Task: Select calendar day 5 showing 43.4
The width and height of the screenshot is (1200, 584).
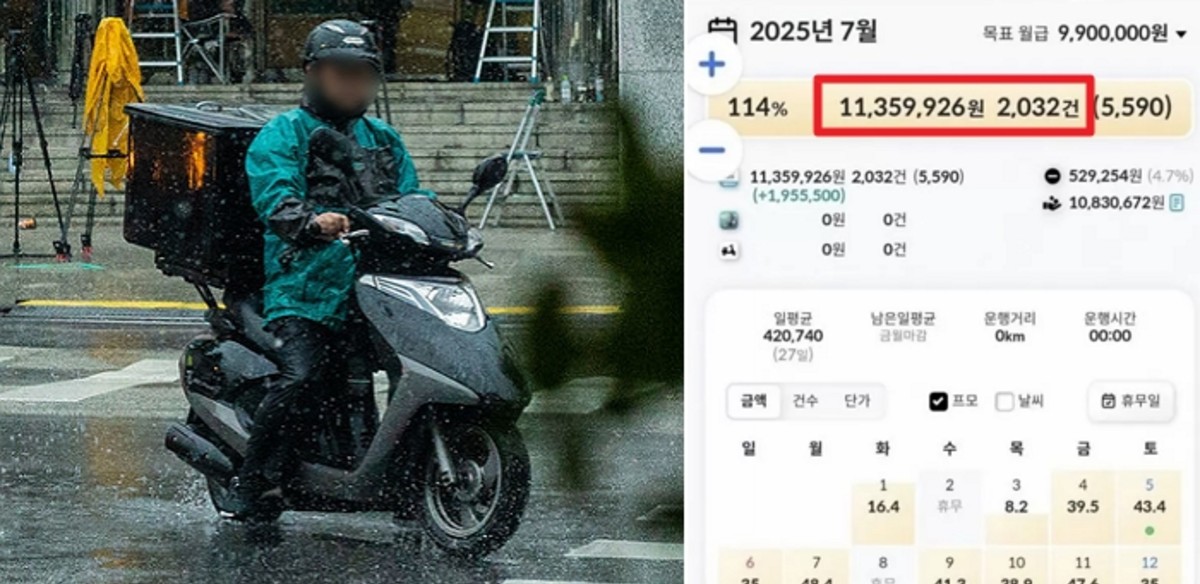Action: pos(1149,507)
